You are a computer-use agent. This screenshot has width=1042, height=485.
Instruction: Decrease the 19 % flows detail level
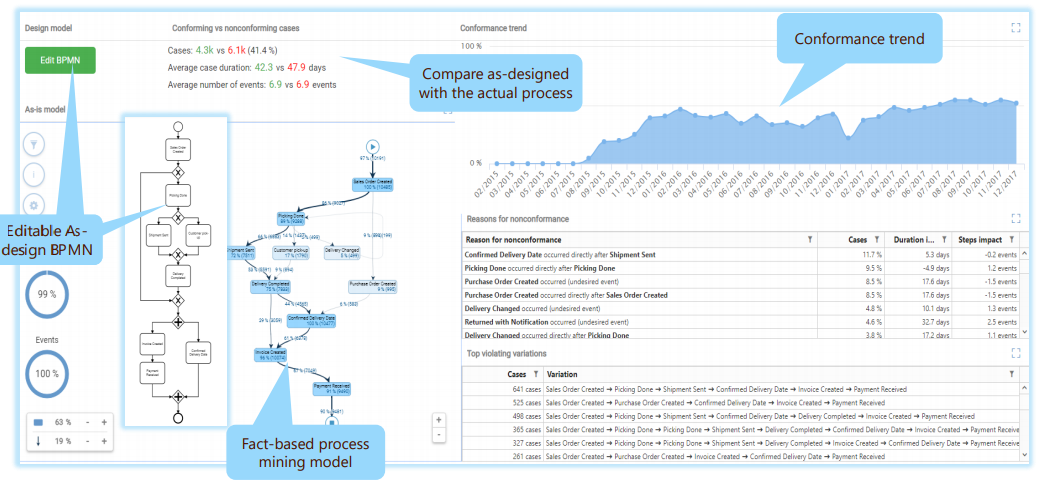pos(88,441)
